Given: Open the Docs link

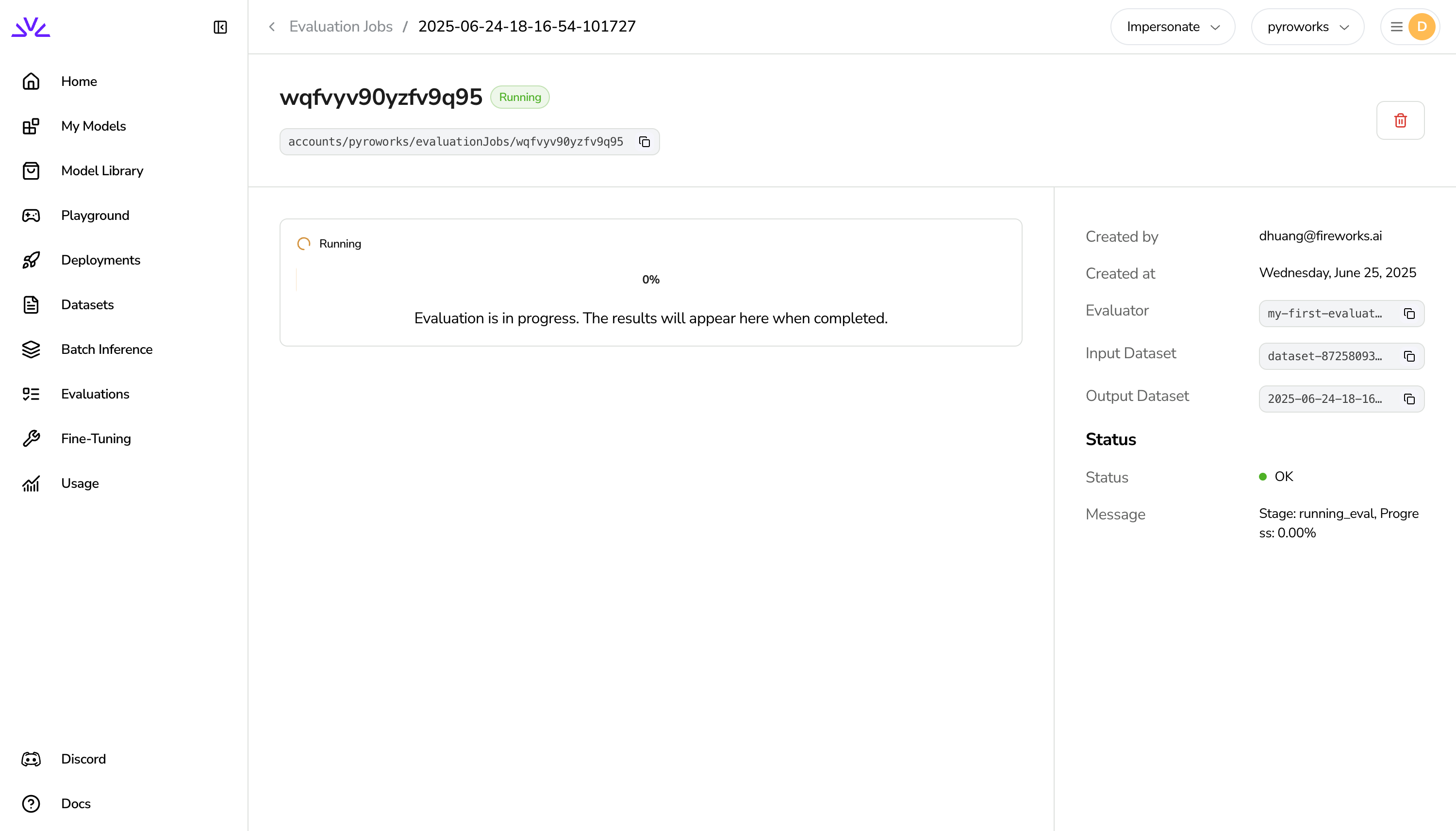Looking at the screenshot, I should tap(76, 804).
